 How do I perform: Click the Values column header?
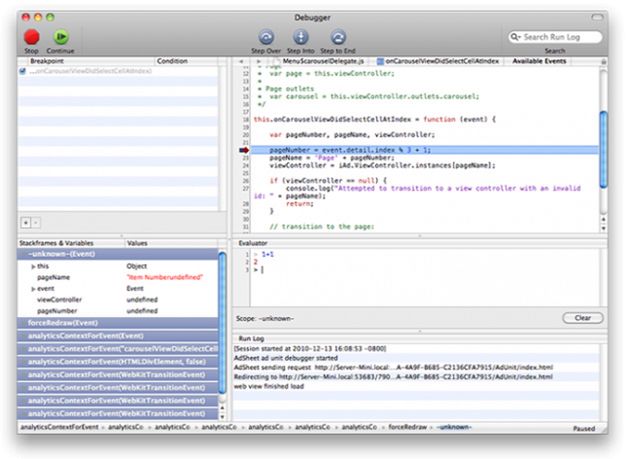tap(171, 243)
